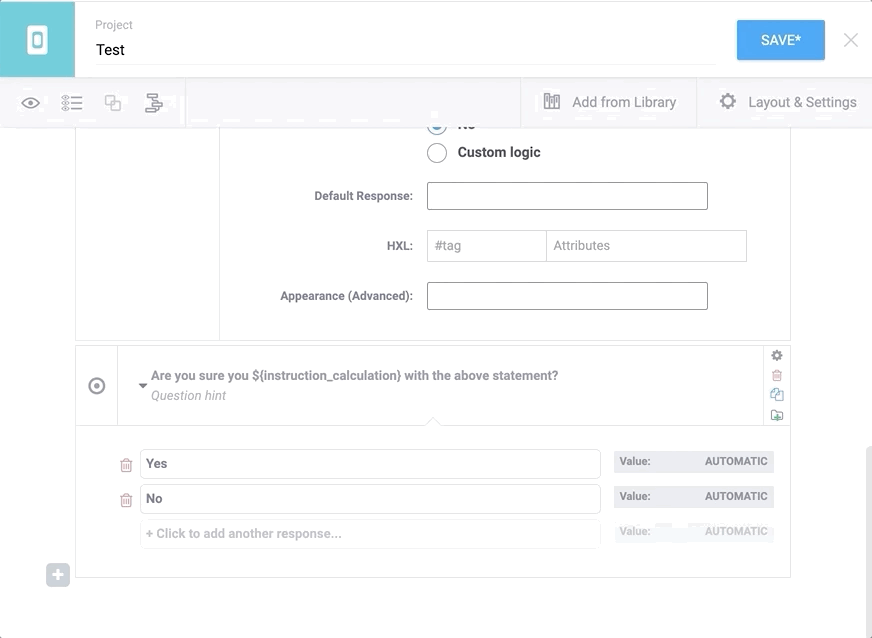Click the show all responses list icon

coord(72,102)
